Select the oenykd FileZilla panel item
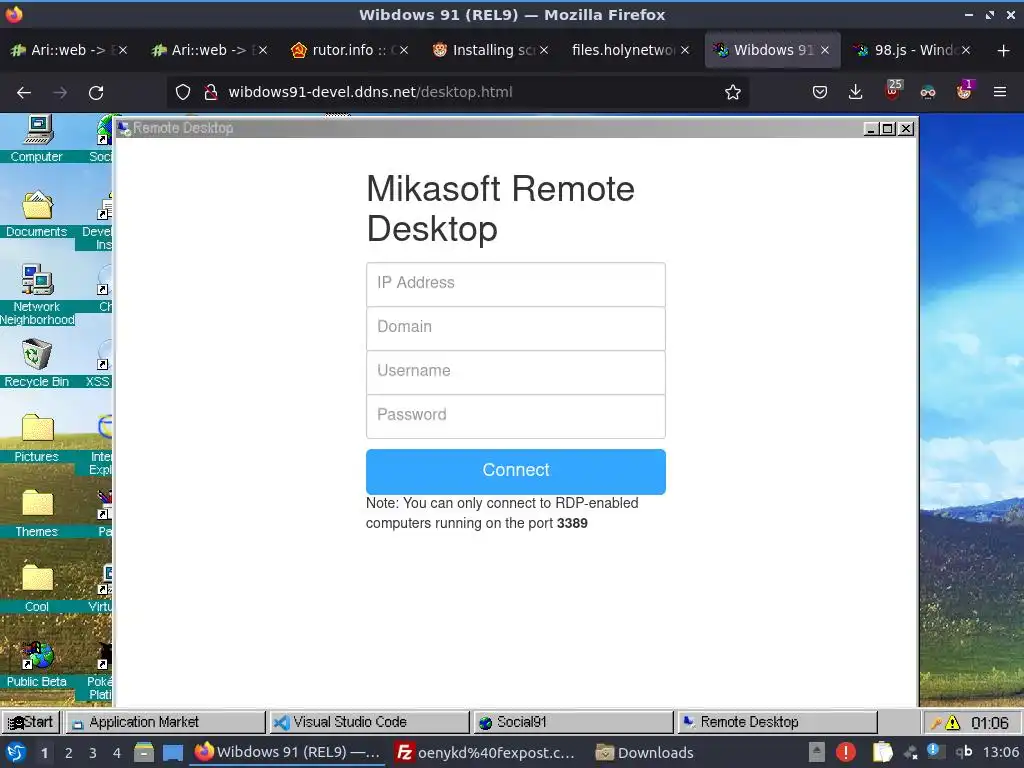1024x768 pixels. [x=487, y=753]
